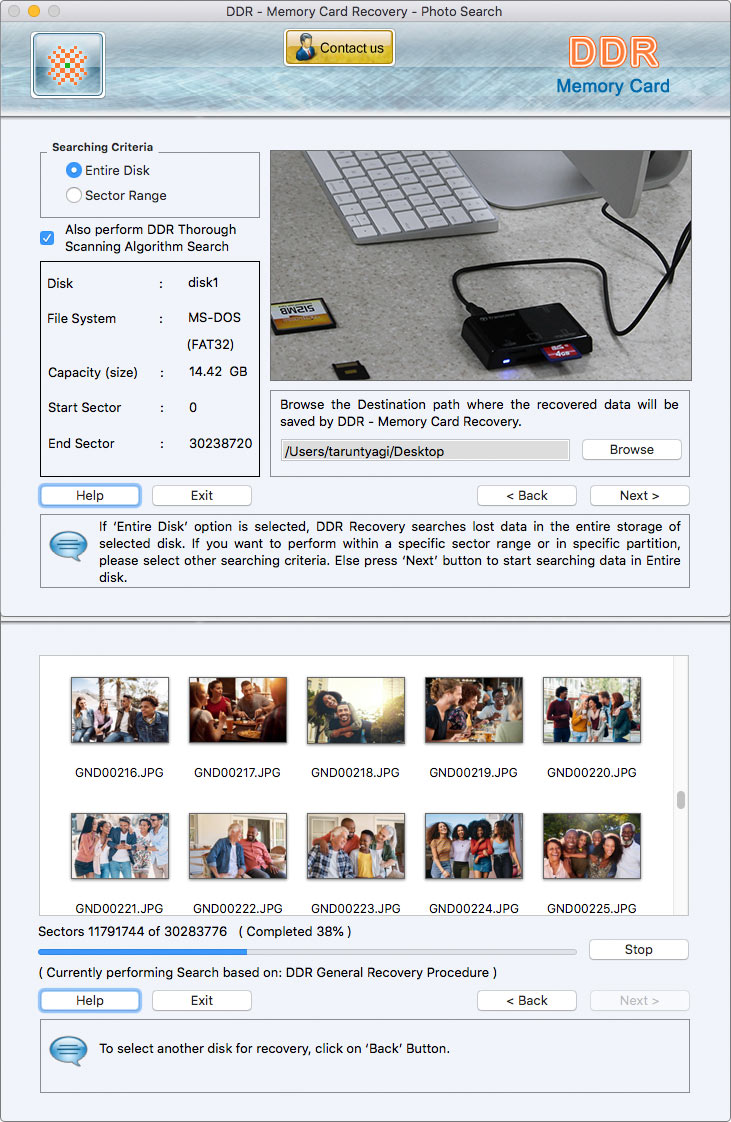Click the file name label GND00216.JPG
The width and height of the screenshot is (731, 1122).
pos(119,773)
